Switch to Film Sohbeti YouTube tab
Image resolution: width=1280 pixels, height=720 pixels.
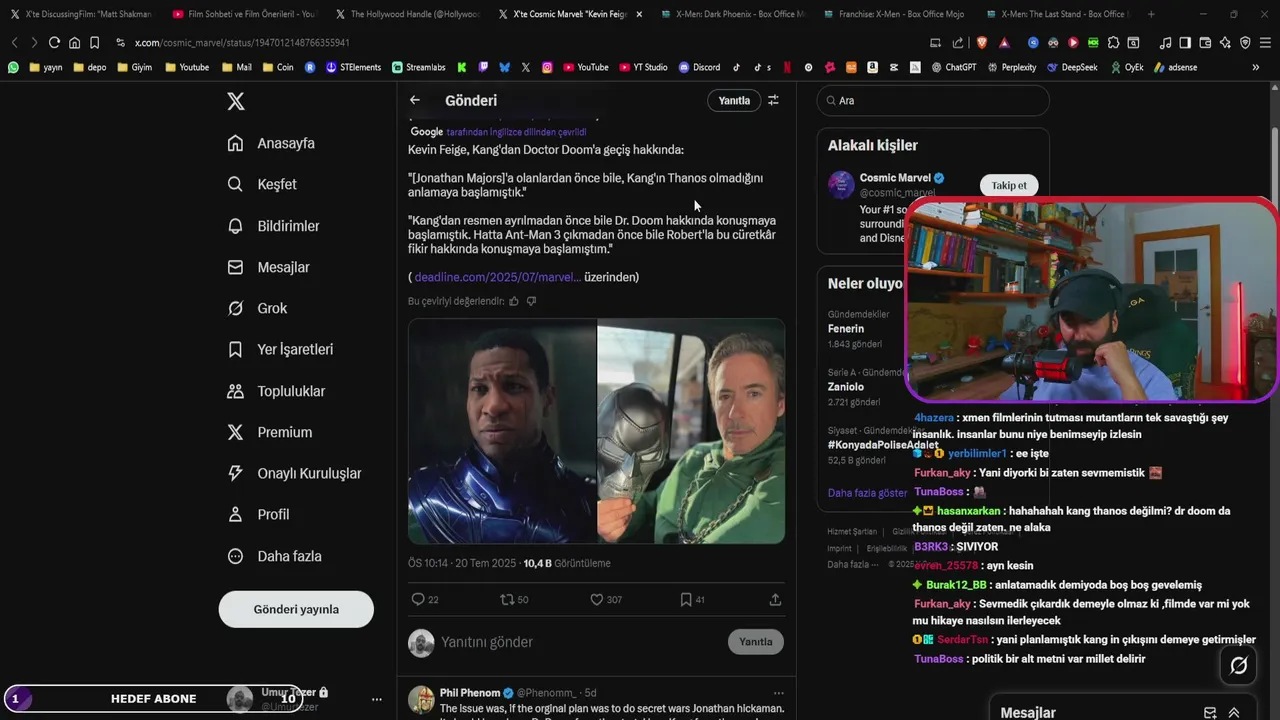[x=243, y=14]
